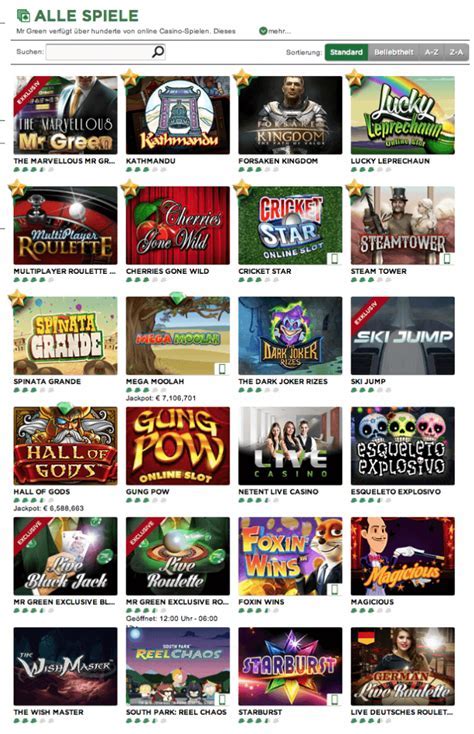The width and height of the screenshot is (474, 734).
Task: Click the green gem on Hall of Gods
Action: [64, 408]
